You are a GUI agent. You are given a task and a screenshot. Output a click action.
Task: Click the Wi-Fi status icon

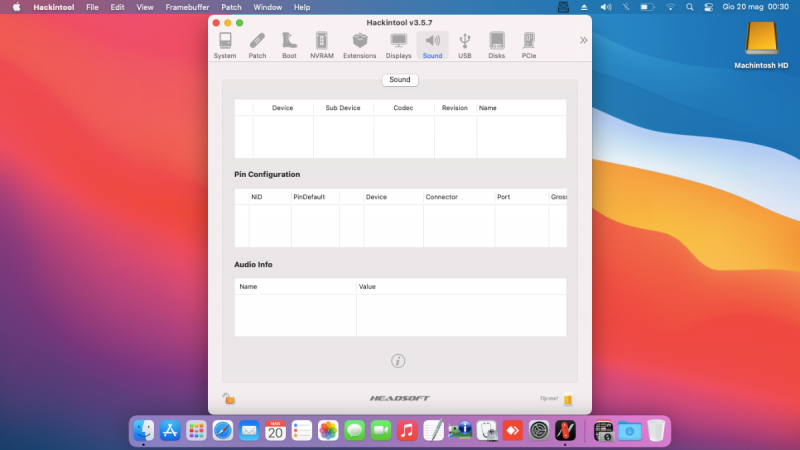670,7
